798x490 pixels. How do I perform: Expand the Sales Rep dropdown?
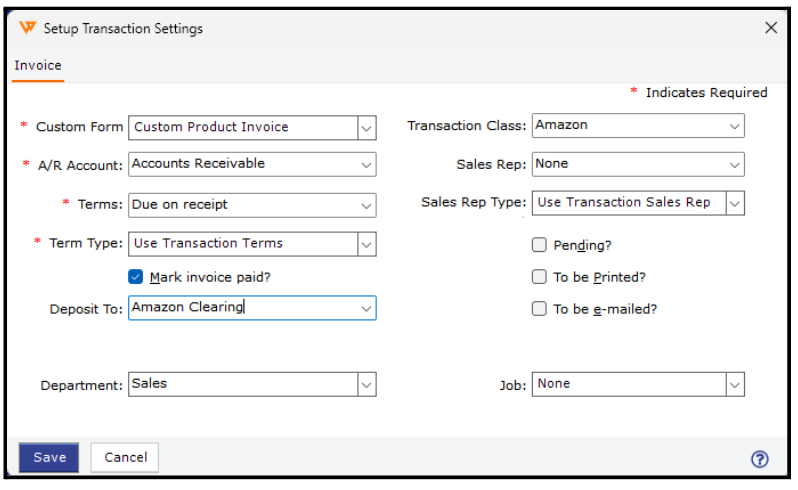pos(735,164)
